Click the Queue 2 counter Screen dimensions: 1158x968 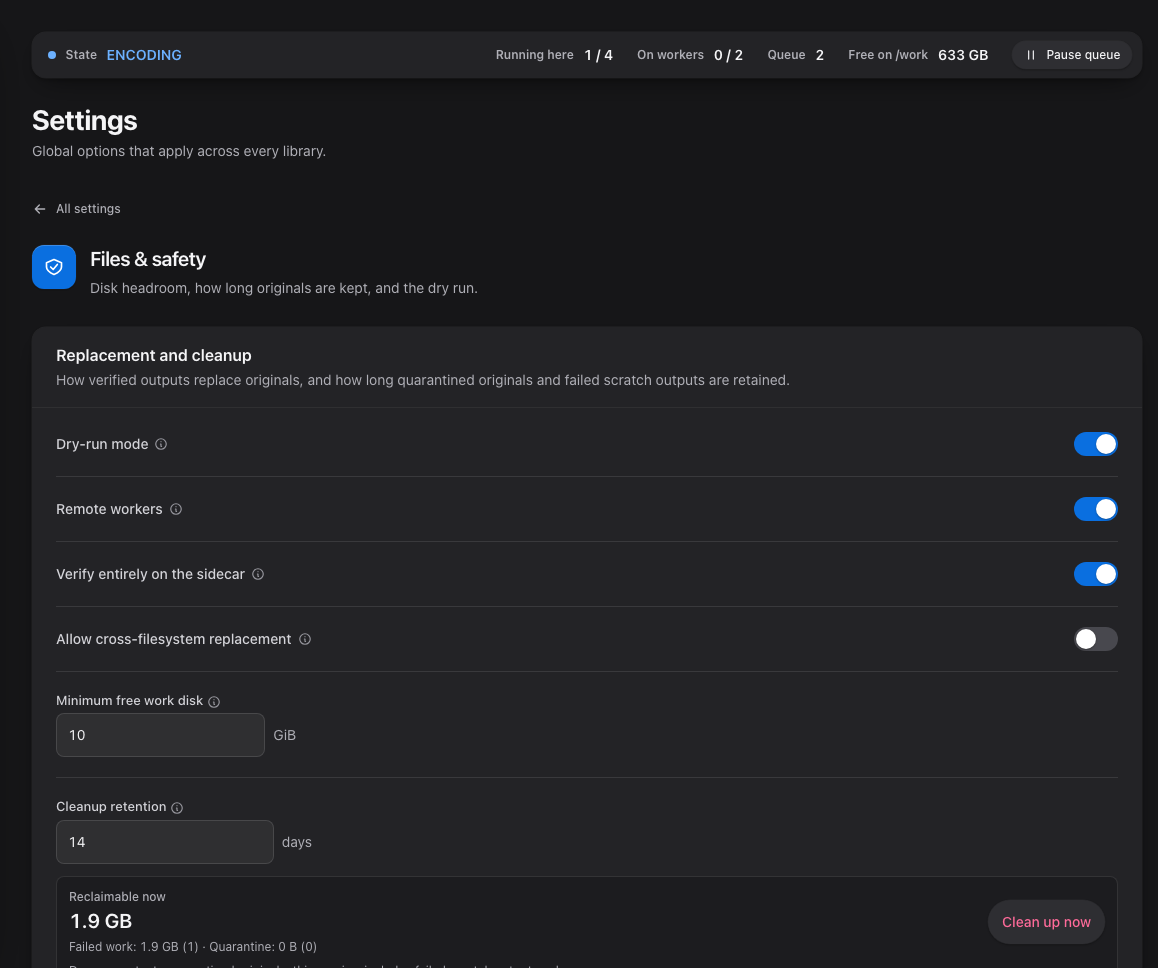coord(795,55)
